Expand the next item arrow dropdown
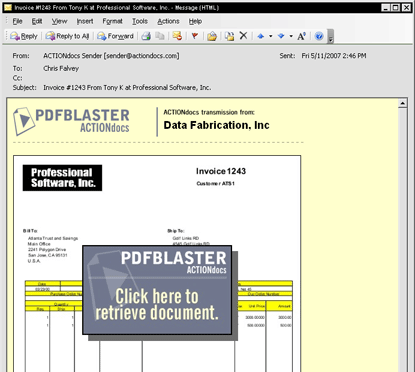415x372 pixels. 291,36
